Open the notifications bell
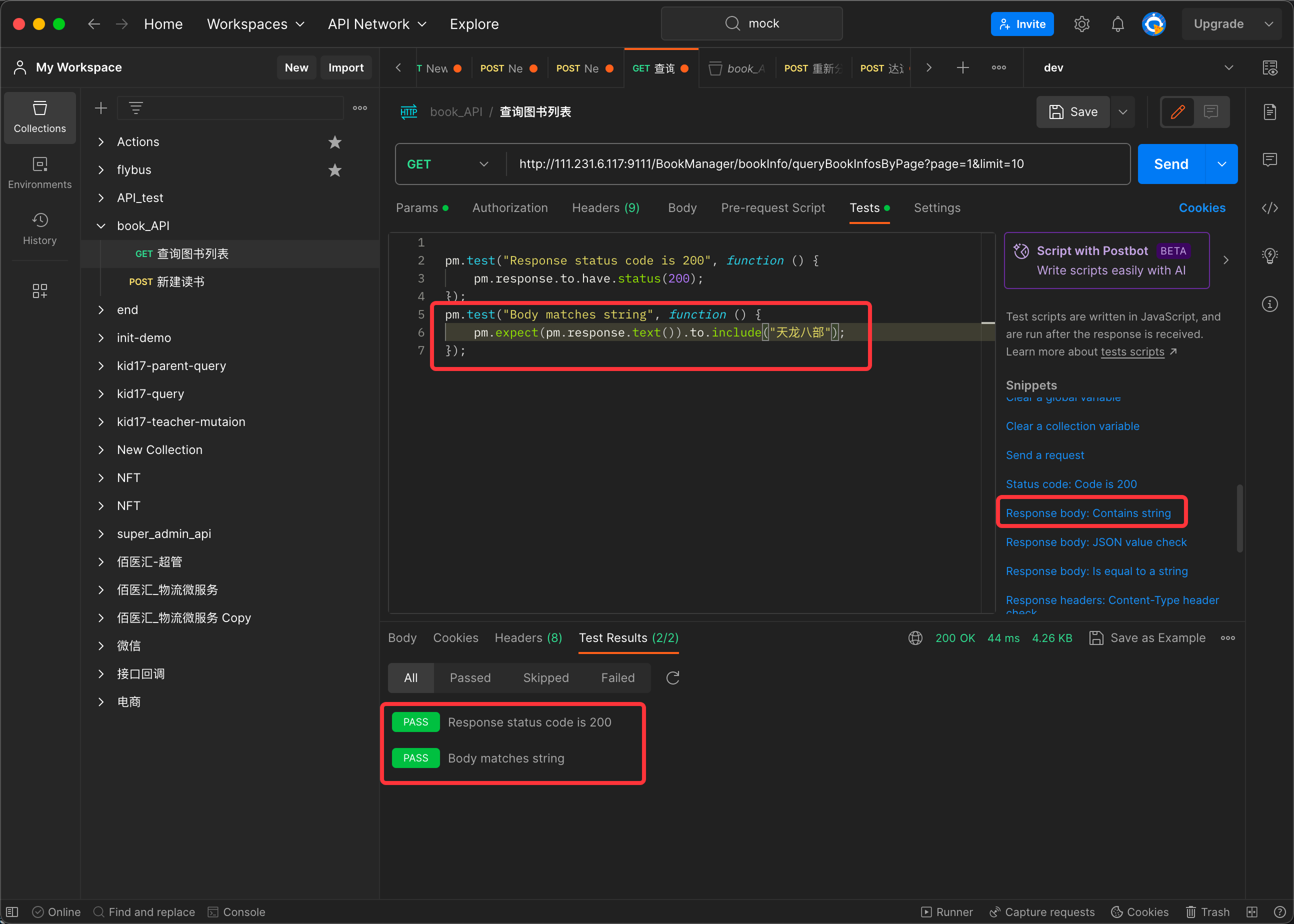The width and height of the screenshot is (1294, 924). point(1117,24)
